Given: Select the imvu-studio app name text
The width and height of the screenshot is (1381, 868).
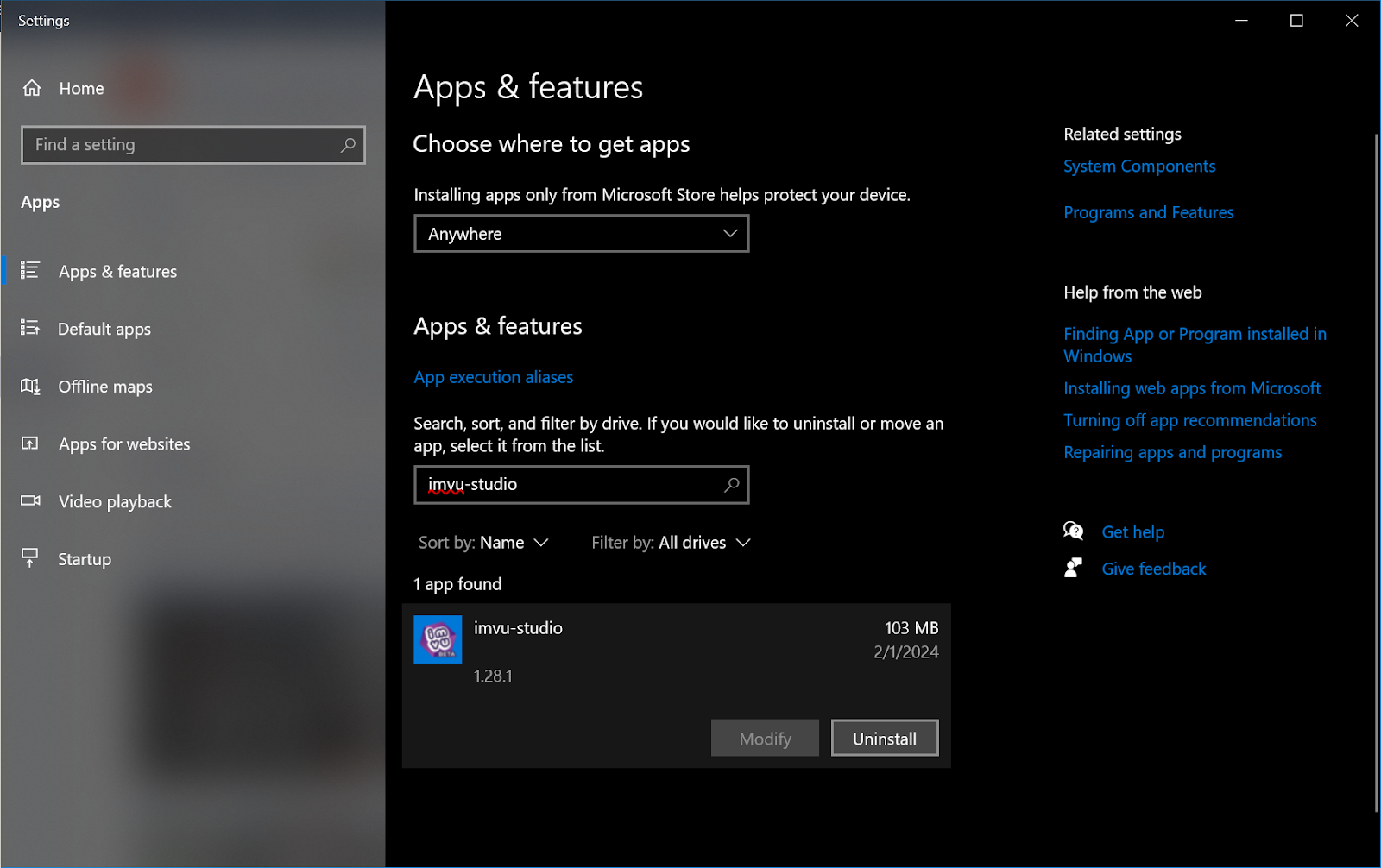Looking at the screenshot, I should (x=518, y=628).
